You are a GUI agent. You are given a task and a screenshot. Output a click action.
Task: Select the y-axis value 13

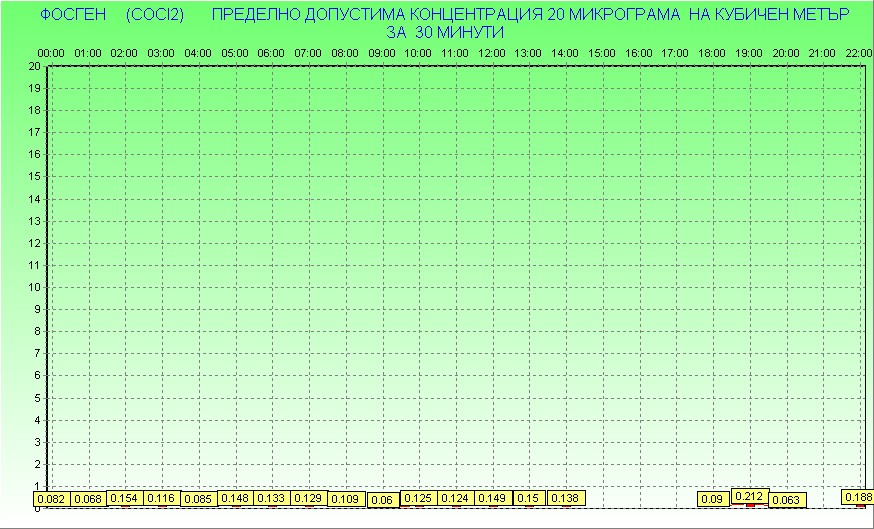pyautogui.click(x=35, y=221)
